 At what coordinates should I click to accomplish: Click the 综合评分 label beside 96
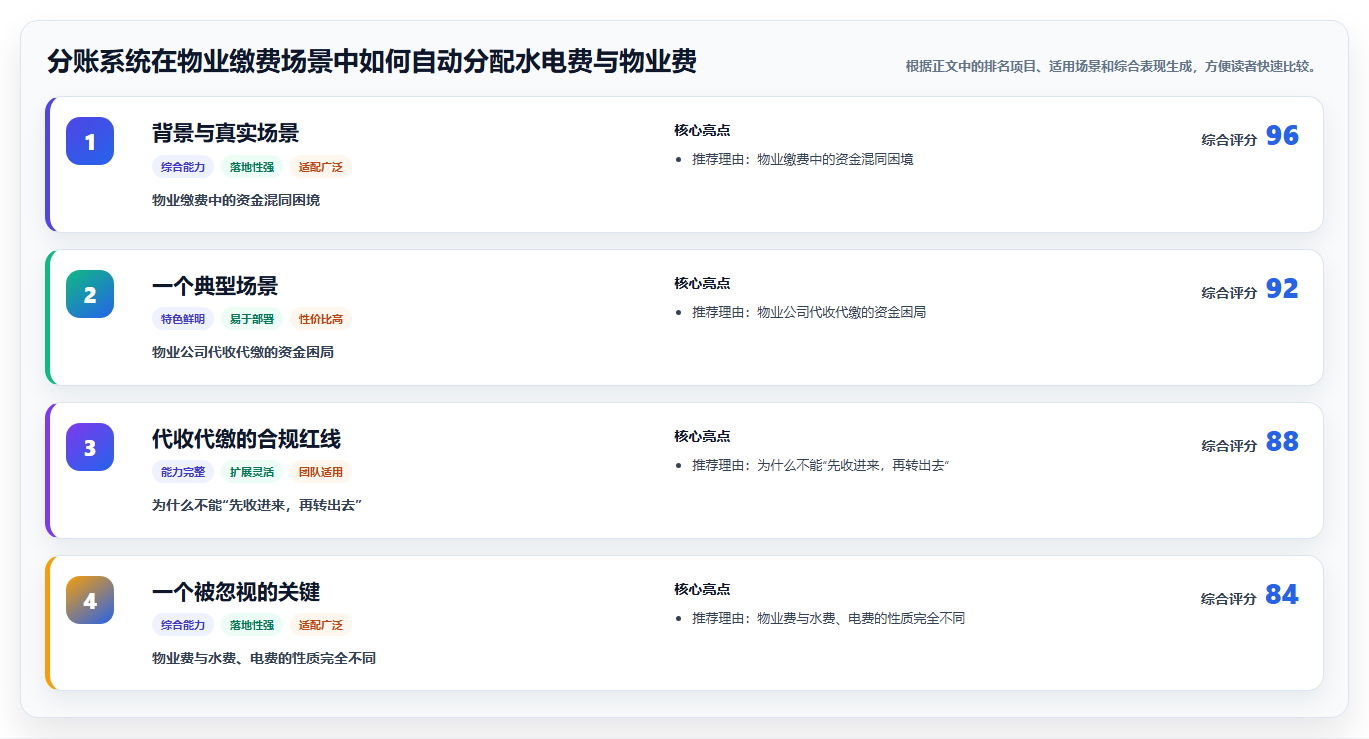coord(1229,140)
